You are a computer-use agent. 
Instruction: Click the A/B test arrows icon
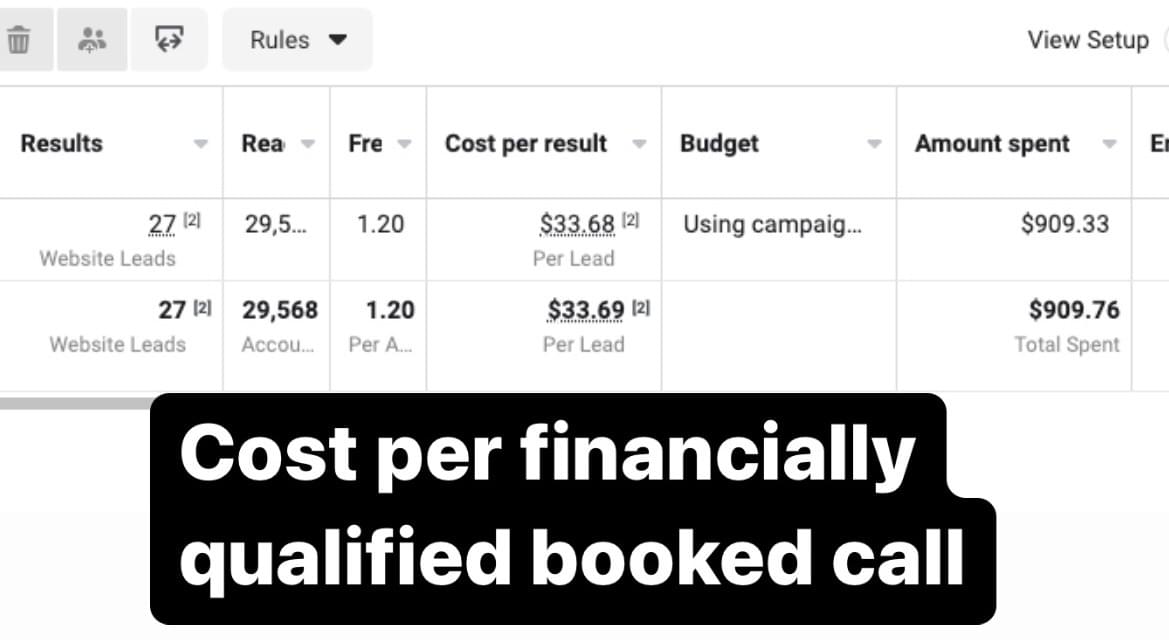169,40
